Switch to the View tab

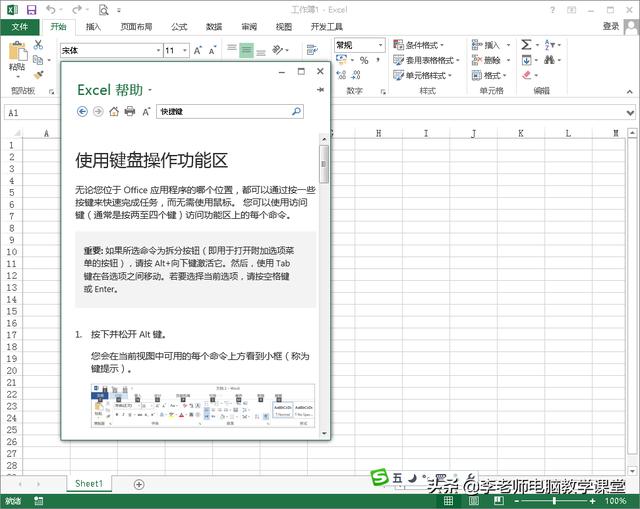click(x=284, y=27)
